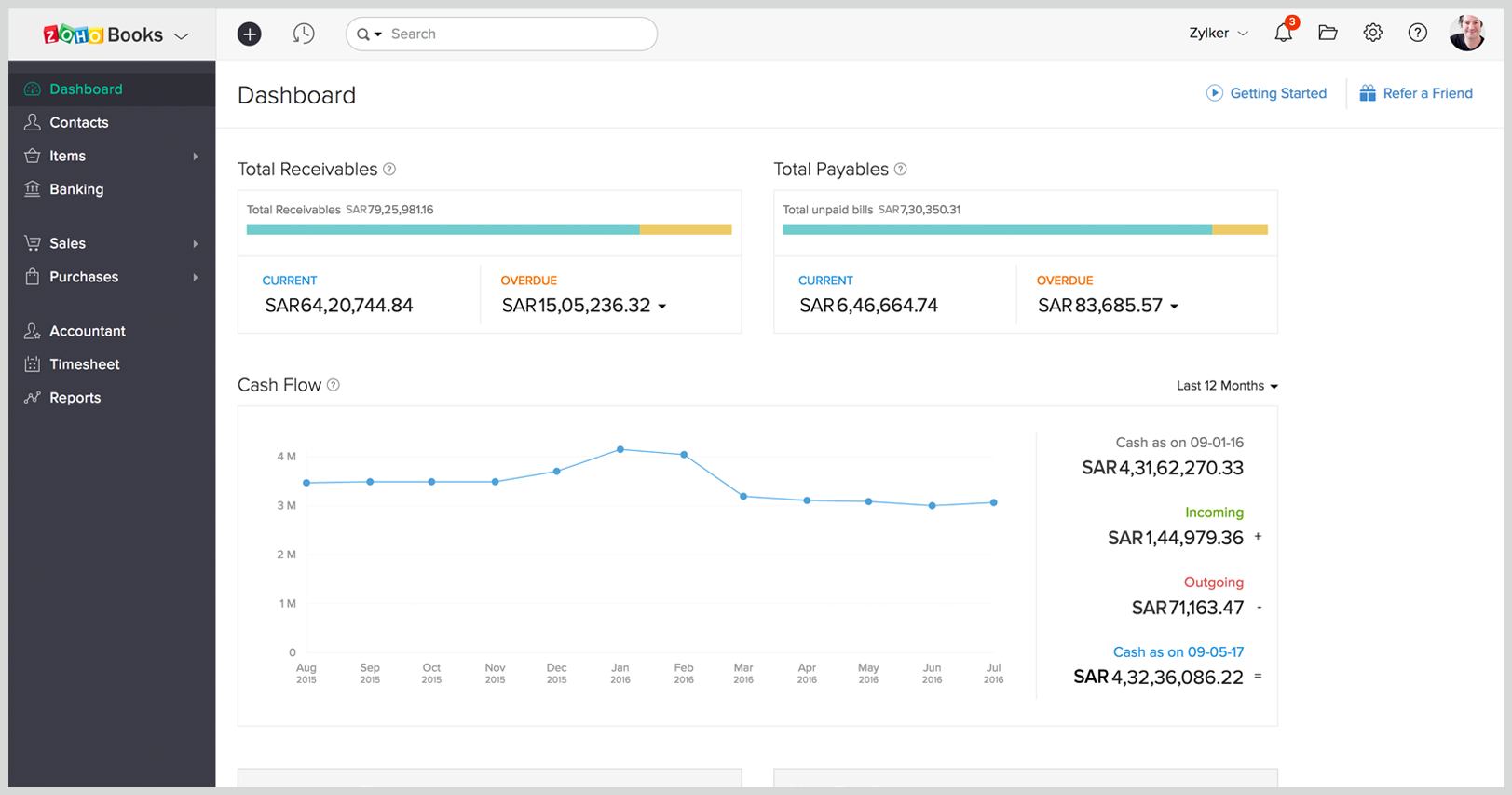Open settings gear icon

pyautogui.click(x=1372, y=34)
